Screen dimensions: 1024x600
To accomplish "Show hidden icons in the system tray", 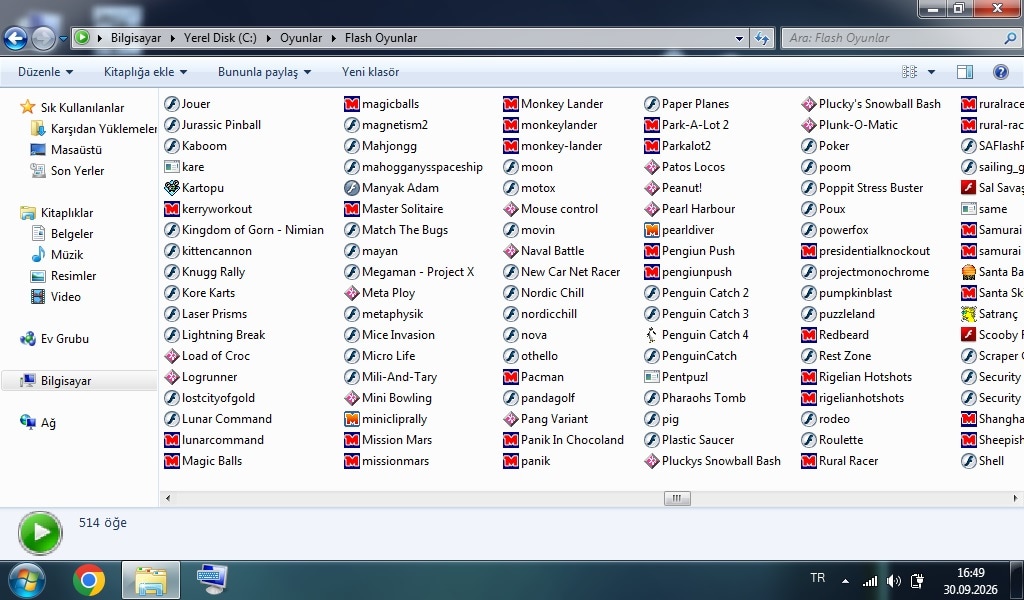I will [845, 580].
